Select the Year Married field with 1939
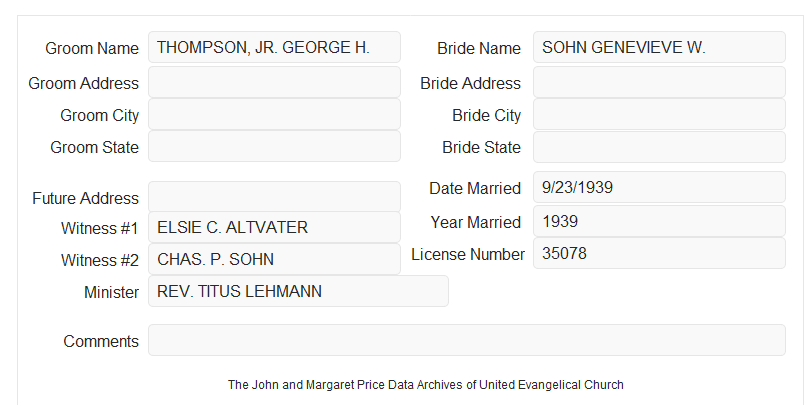 659,221
